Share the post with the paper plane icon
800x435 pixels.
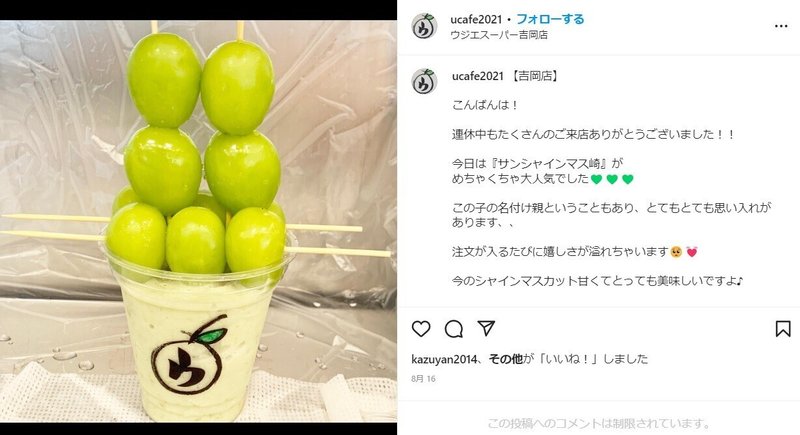point(486,328)
